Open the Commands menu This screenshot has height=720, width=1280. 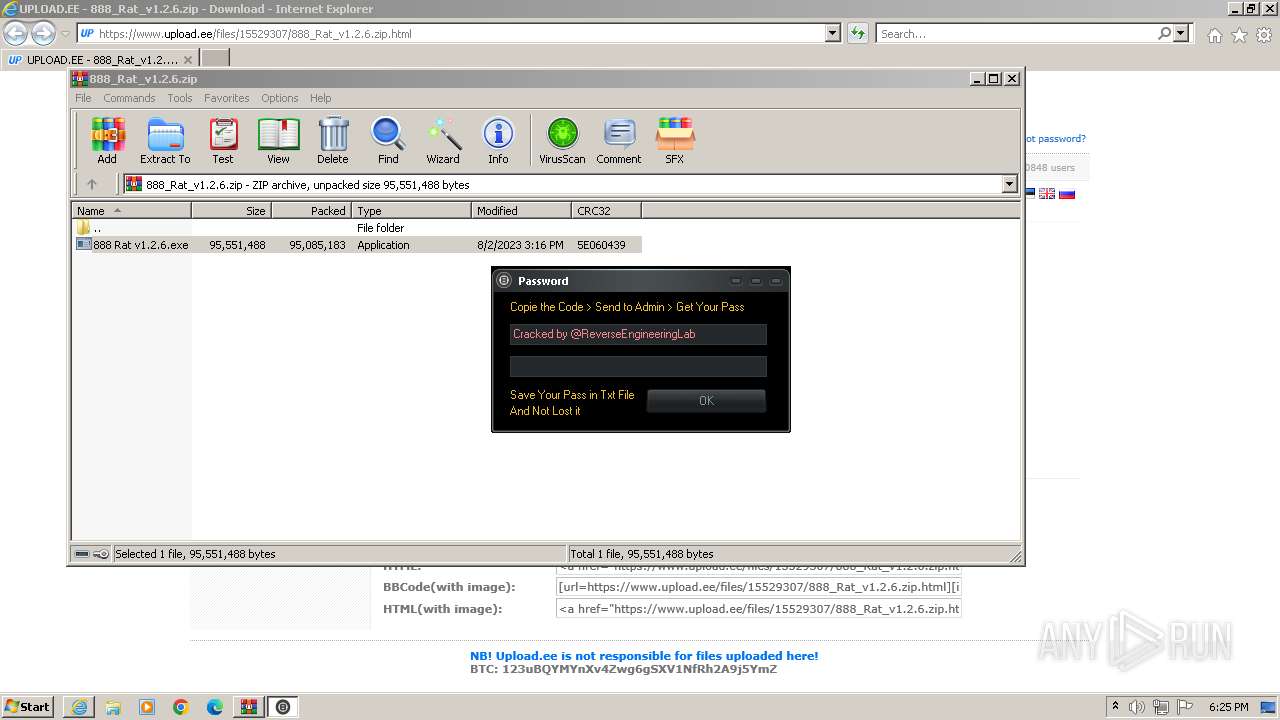(129, 98)
